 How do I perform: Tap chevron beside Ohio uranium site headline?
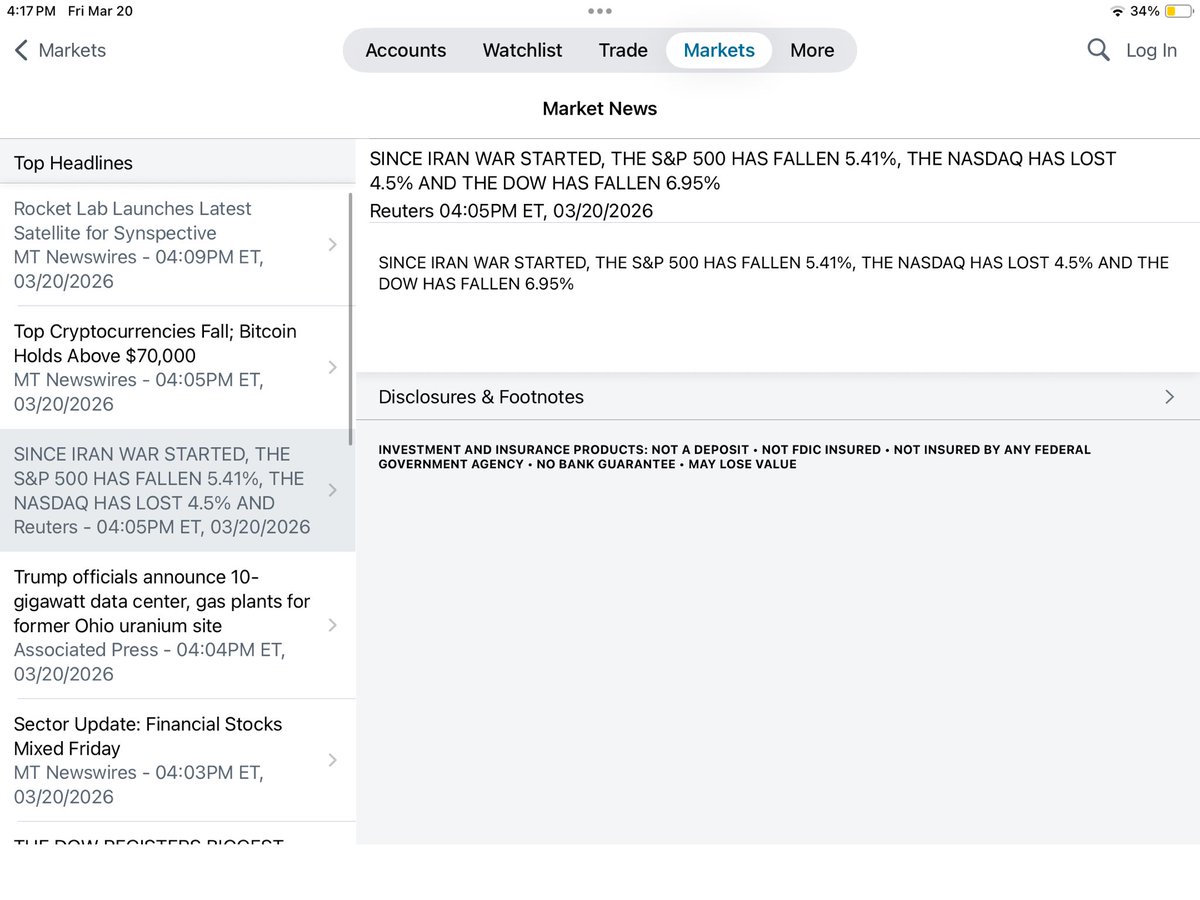click(x=333, y=625)
